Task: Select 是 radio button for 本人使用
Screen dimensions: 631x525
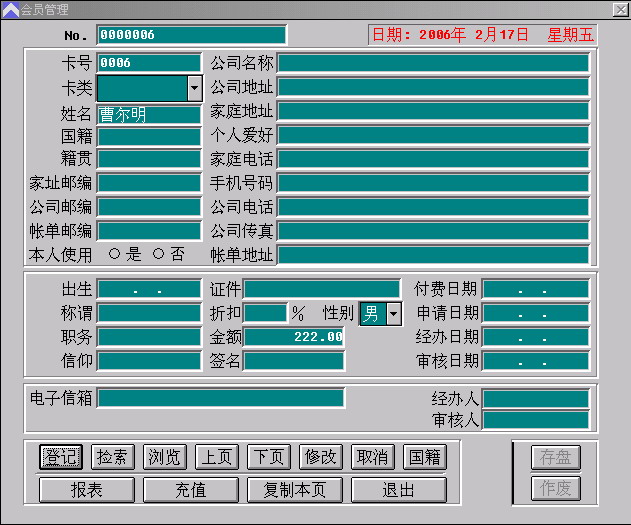Action: [x=114, y=254]
